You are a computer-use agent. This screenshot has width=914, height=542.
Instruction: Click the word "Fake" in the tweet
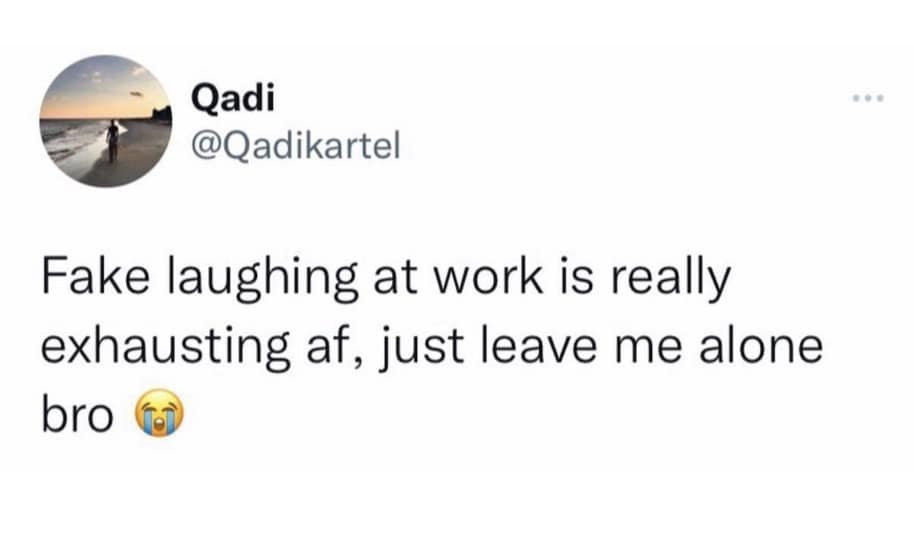click(x=86, y=281)
